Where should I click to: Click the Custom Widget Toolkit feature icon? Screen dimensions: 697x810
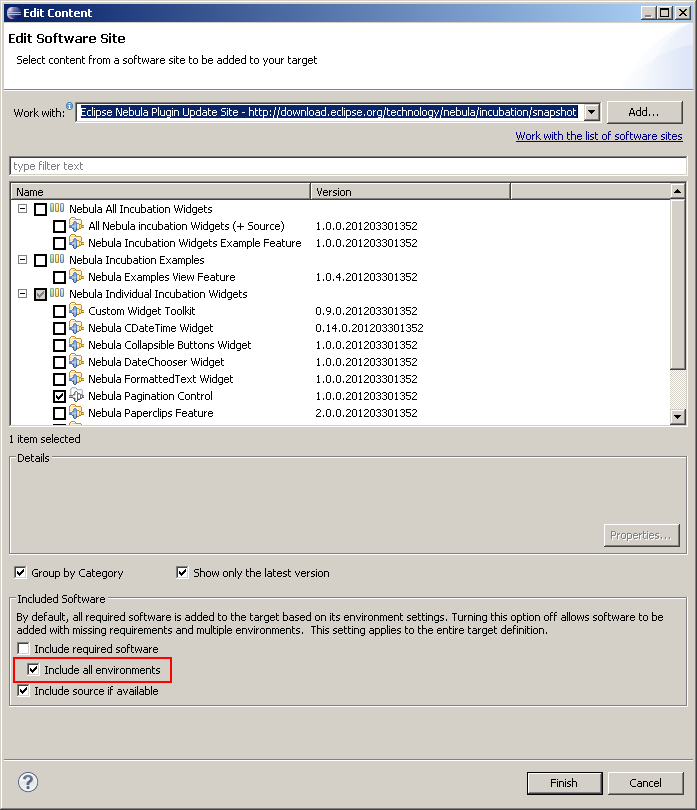coord(76,310)
